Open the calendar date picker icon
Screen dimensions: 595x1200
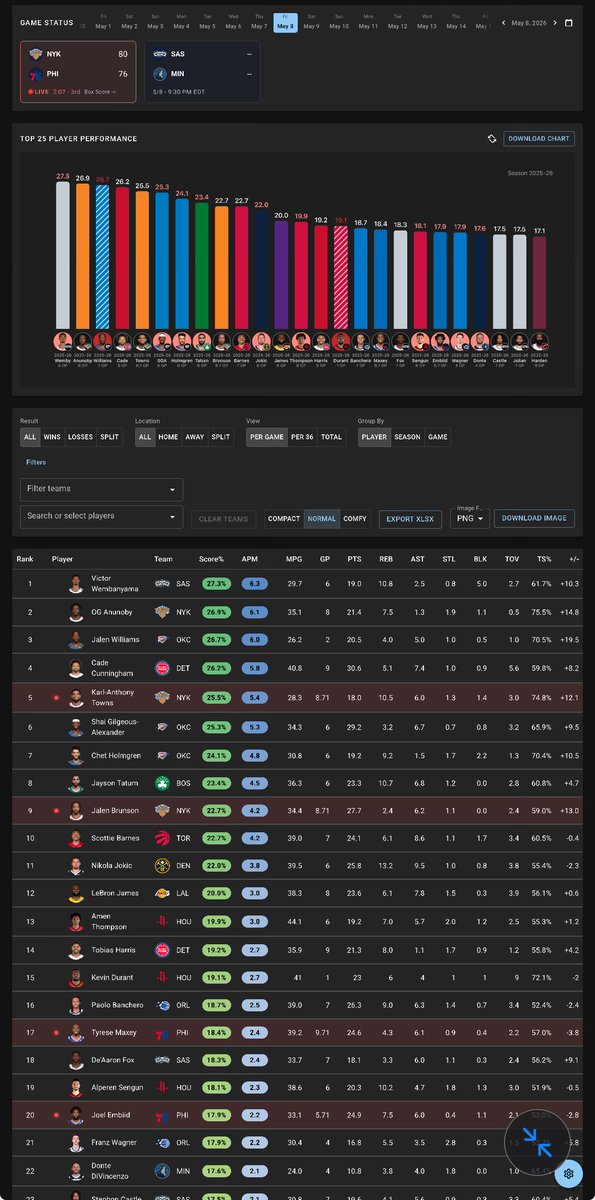click(569, 23)
